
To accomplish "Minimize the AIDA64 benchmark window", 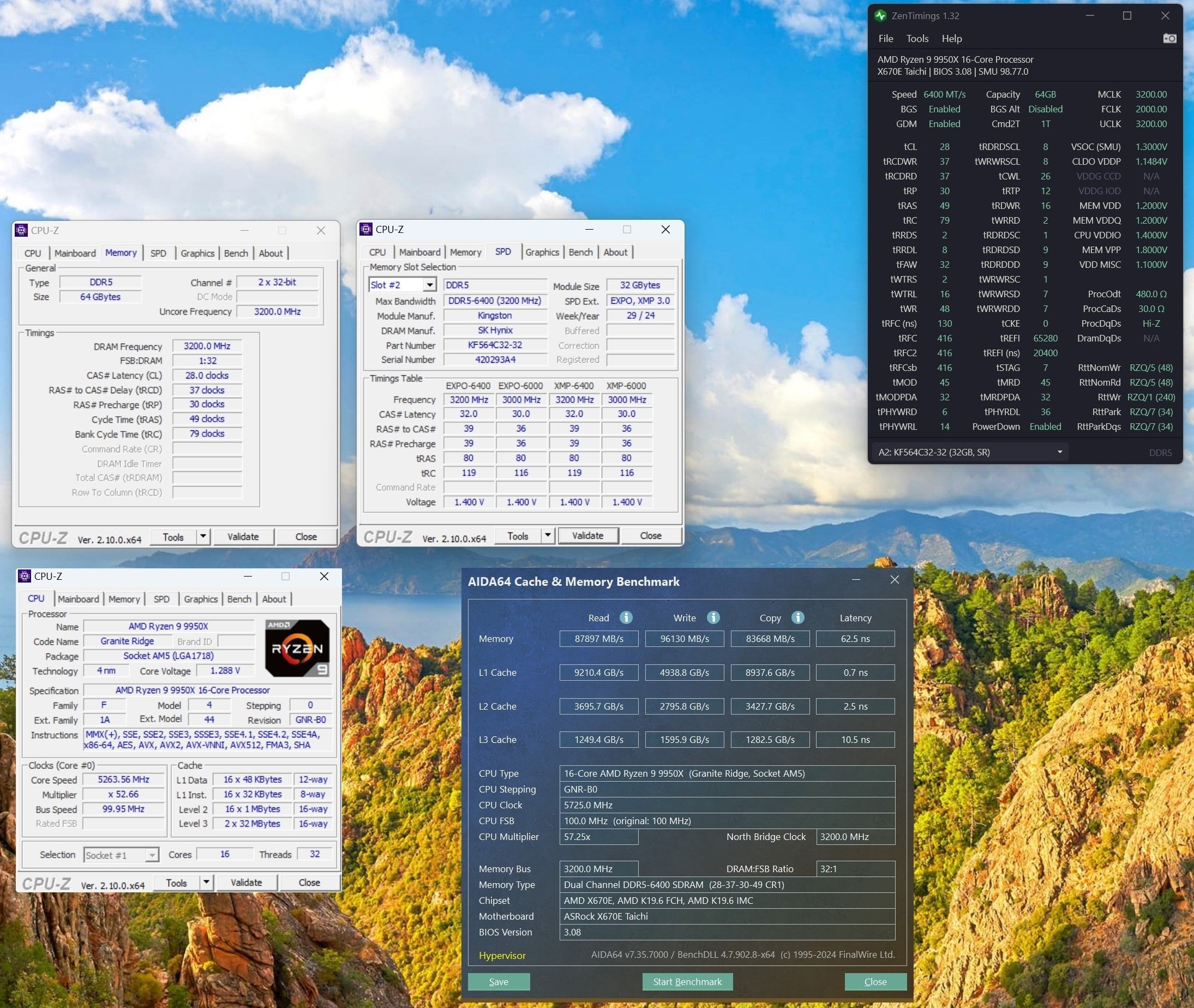I will click(856, 580).
